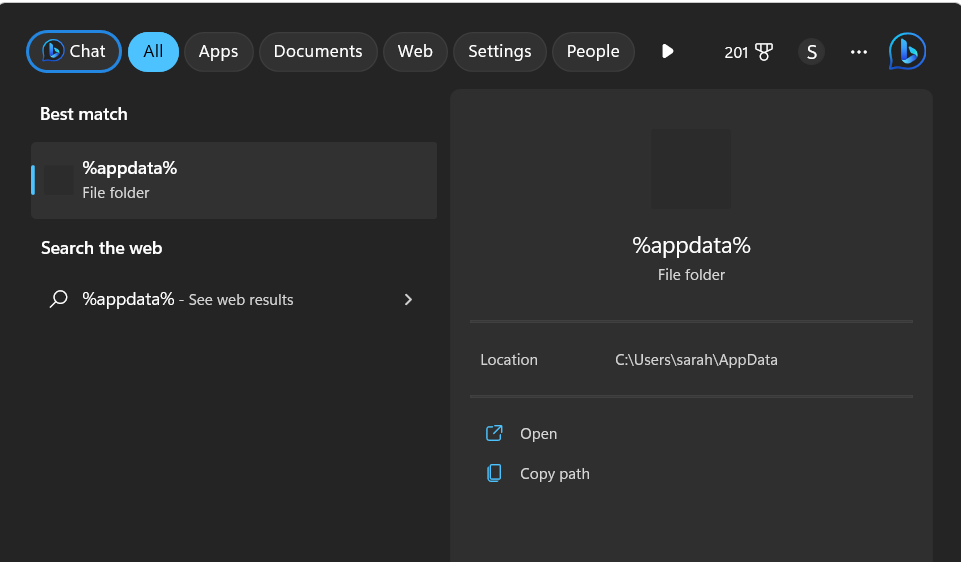The image size is (961, 562).
Task: Click the magnifier icon beside web result
Action: [59, 299]
